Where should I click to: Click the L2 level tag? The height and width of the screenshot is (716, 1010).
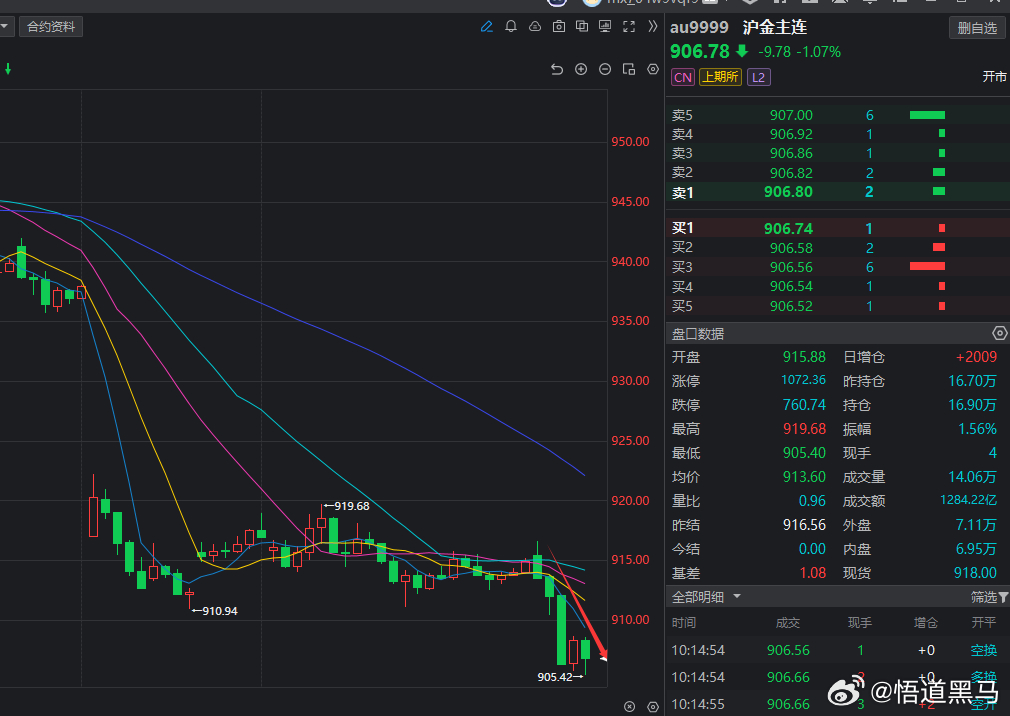point(759,77)
